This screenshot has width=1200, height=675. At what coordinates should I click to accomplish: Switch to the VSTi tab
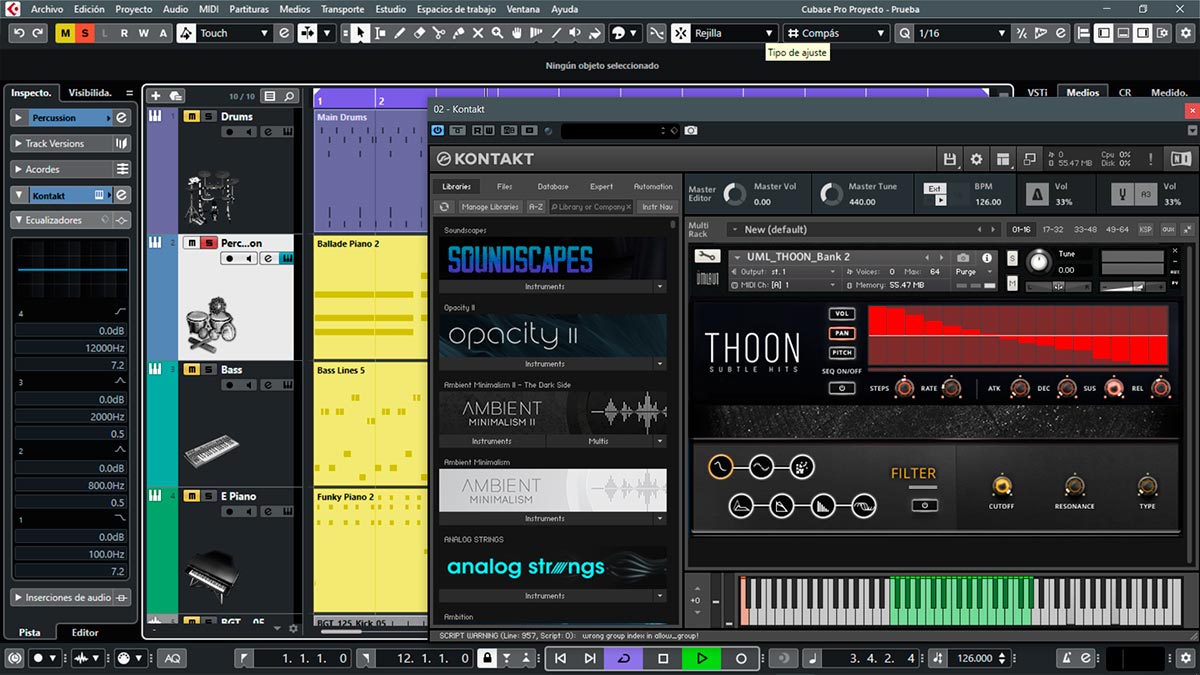(x=1036, y=92)
